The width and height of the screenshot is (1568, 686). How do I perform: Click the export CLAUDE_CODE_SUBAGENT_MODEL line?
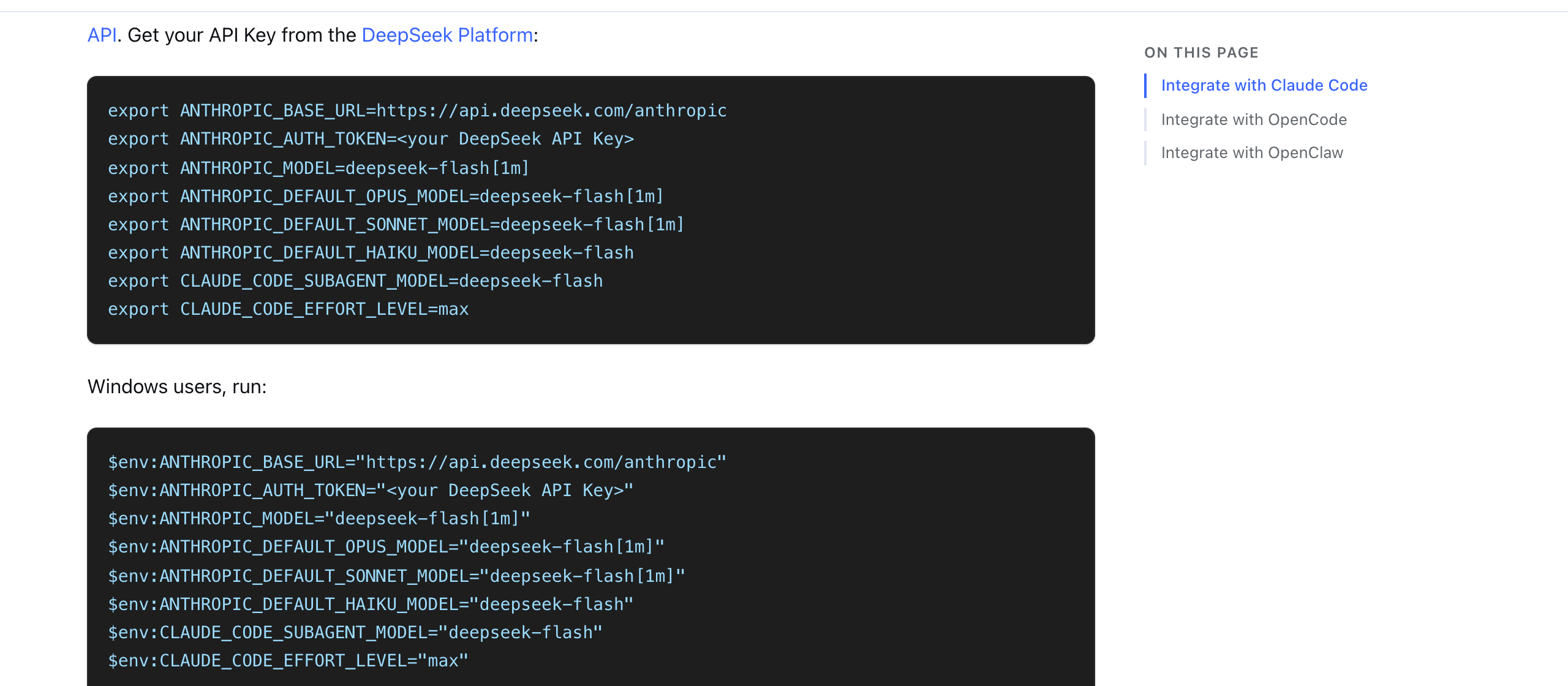(x=355, y=281)
